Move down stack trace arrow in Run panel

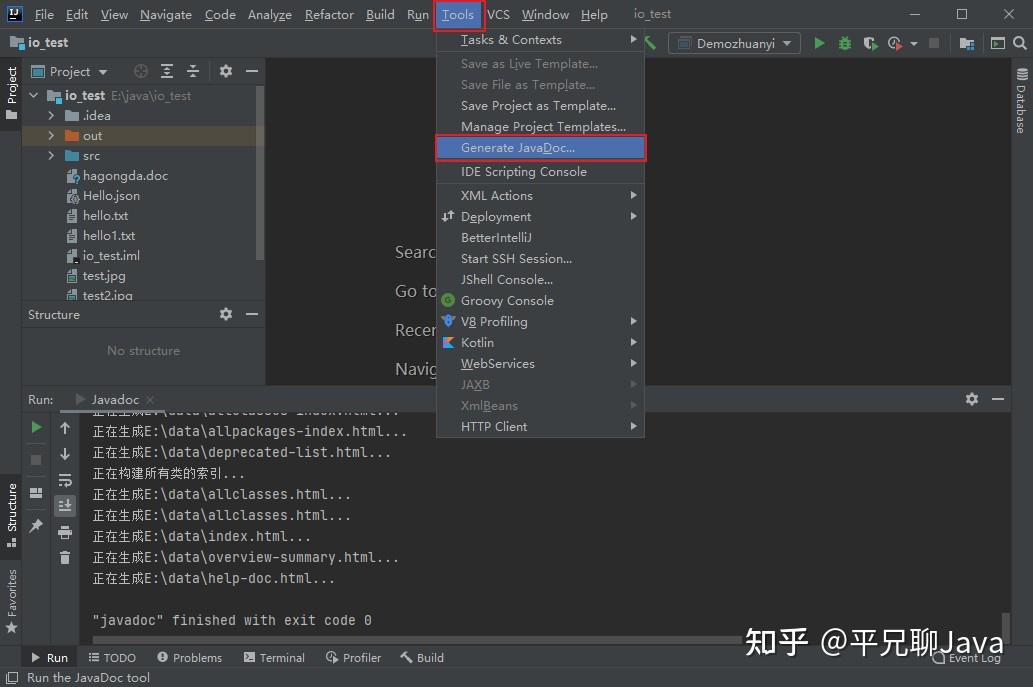[65, 454]
